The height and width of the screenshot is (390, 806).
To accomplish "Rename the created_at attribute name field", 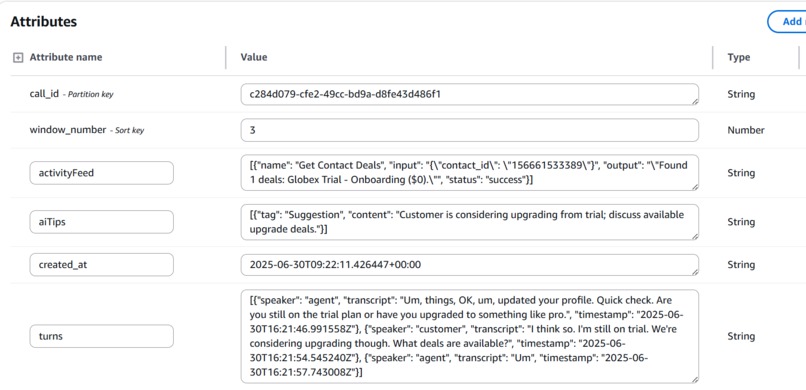I will click(x=101, y=265).
